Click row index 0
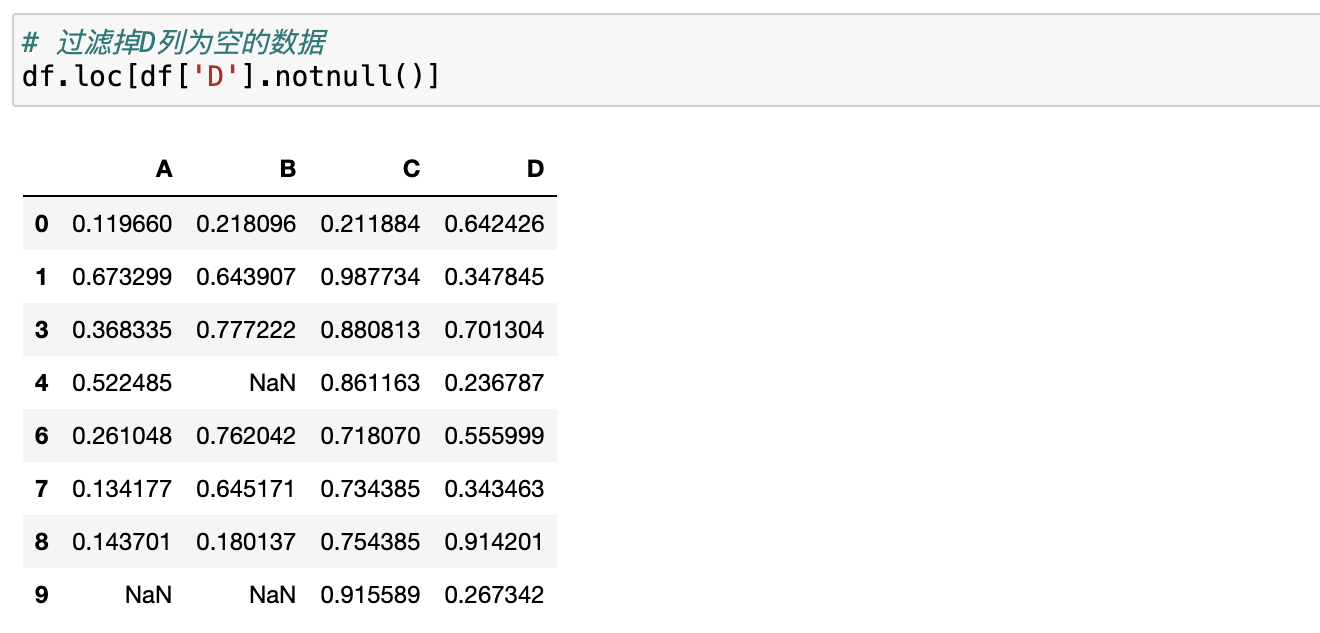The width and height of the screenshot is (1320, 633). coord(41,223)
